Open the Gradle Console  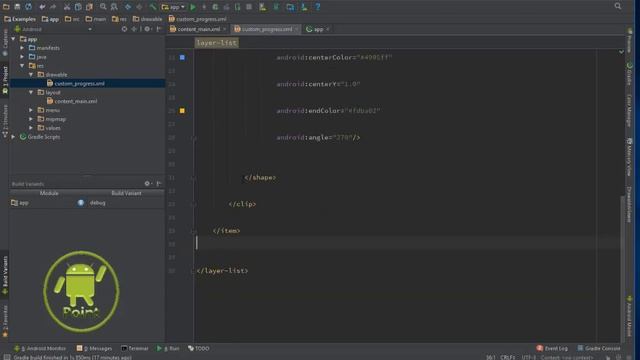[599, 348]
